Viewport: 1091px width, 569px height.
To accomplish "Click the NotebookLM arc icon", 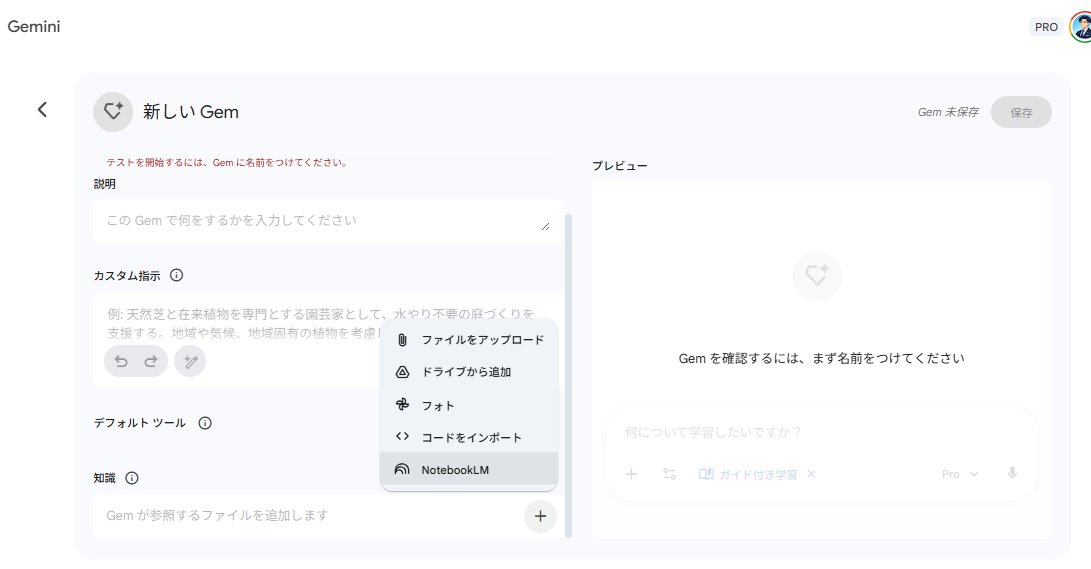I will coord(402,470).
